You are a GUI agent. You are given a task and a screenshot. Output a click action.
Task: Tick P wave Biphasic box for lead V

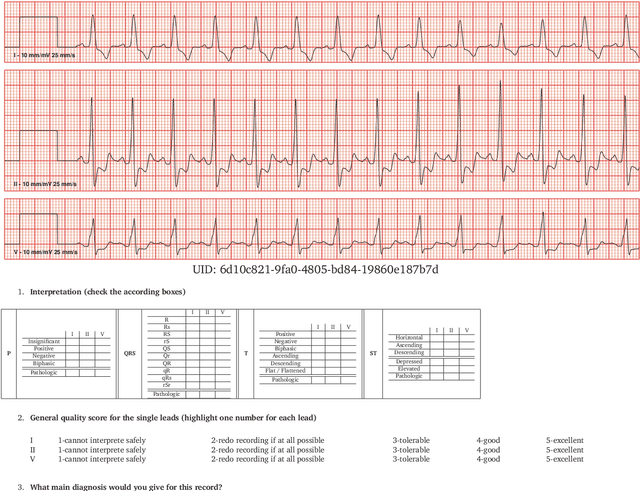coord(101,362)
